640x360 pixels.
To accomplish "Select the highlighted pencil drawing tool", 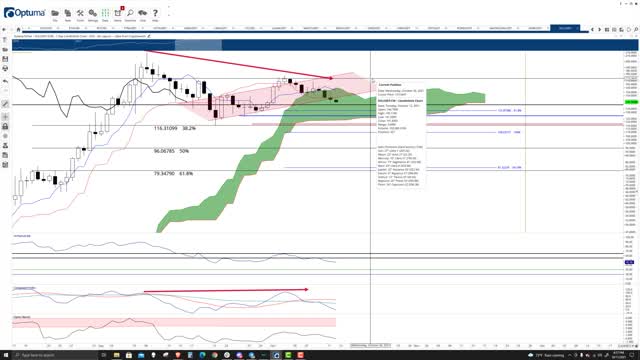I will [x=5, y=104].
